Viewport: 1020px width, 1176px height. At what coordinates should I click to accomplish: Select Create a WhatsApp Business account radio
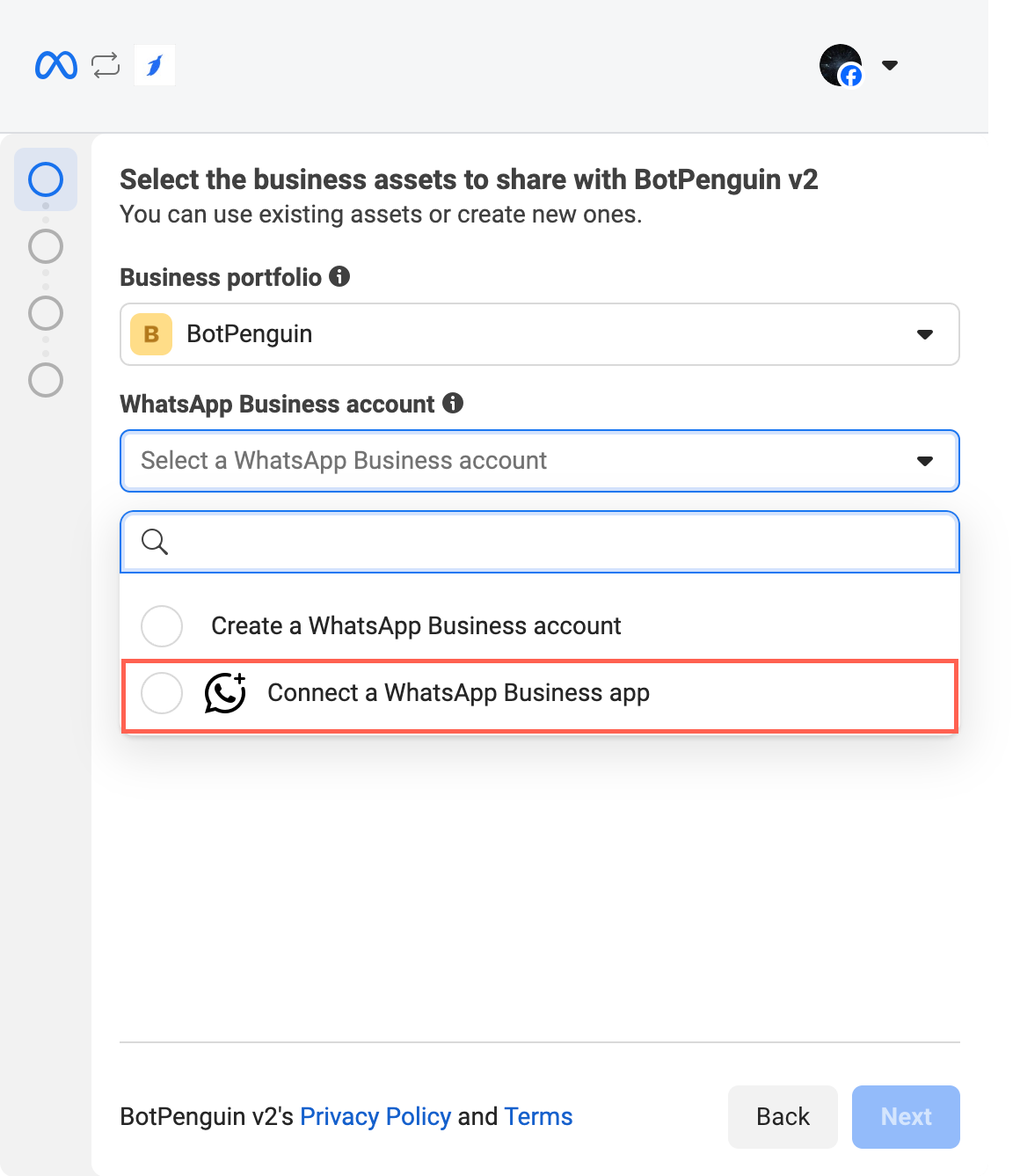(x=162, y=626)
